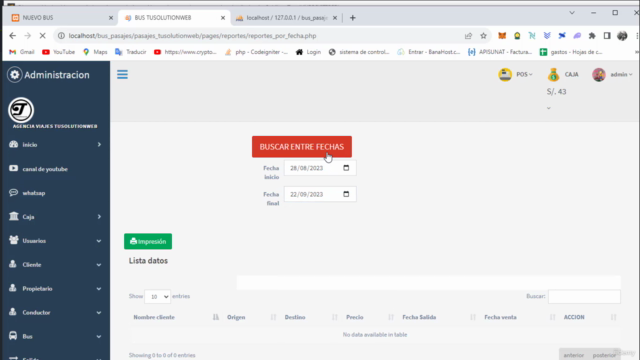Open the Fecha inicio calendar picker icon
Screen dimensions: 640x360
click(x=346, y=168)
